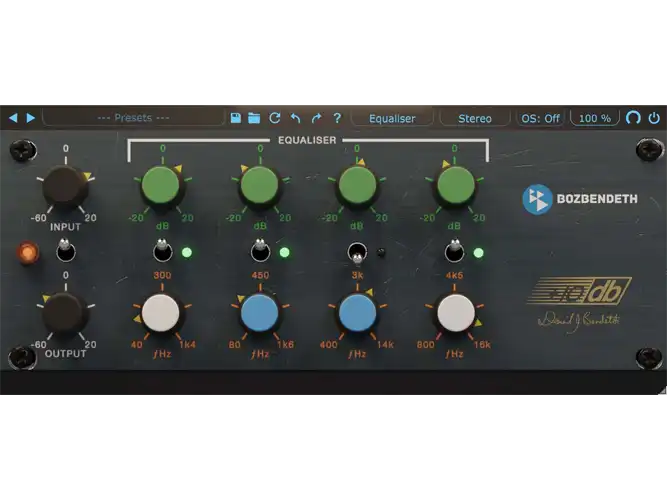Image resolution: width=667 pixels, height=500 pixels.
Task: Click the BOZBENDETH brand name text
Action: point(597,199)
